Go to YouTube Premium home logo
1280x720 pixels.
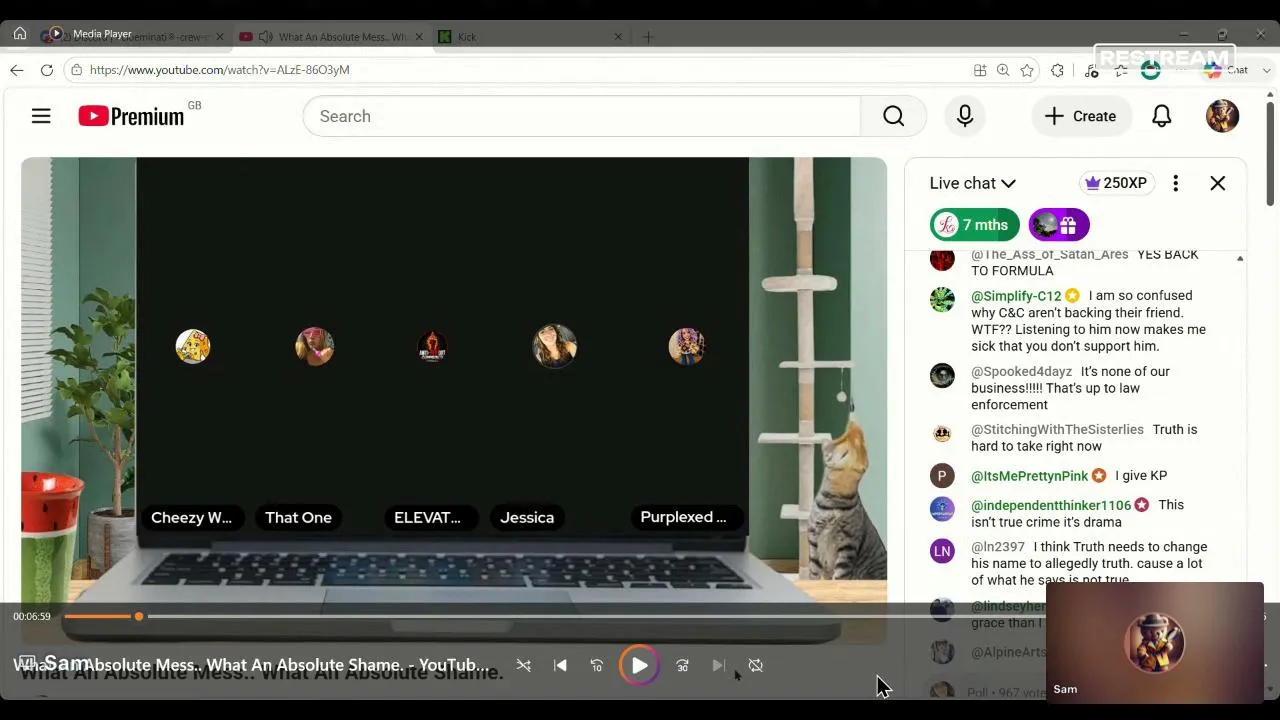click(131, 116)
